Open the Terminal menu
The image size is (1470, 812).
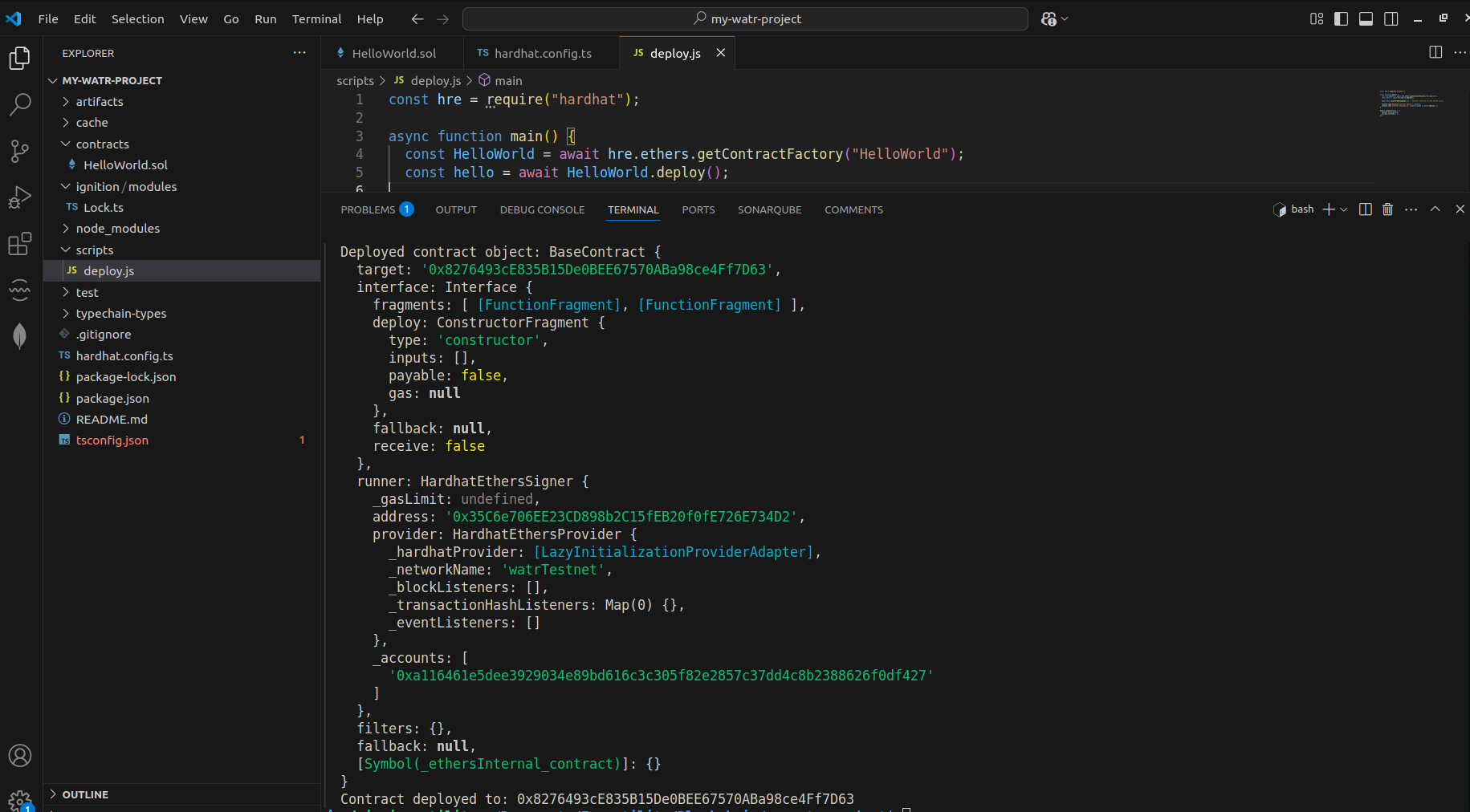(316, 18)
